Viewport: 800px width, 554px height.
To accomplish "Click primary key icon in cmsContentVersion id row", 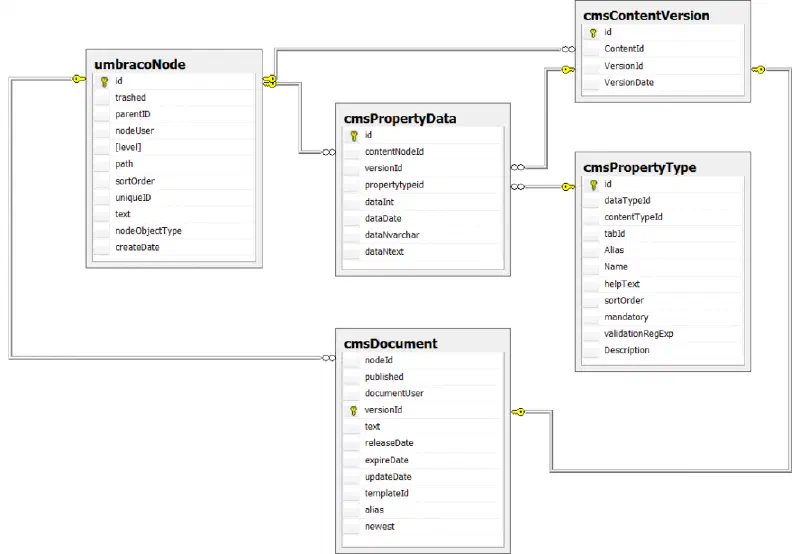I will 593,33.
